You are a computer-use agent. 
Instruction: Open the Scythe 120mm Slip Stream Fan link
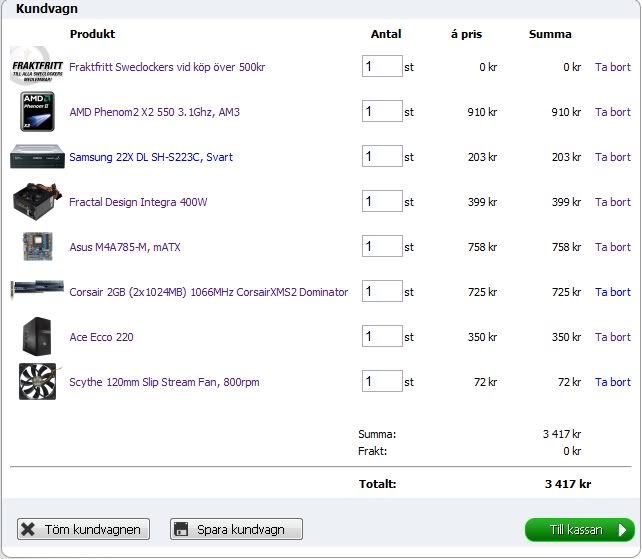tap(164, 382)
